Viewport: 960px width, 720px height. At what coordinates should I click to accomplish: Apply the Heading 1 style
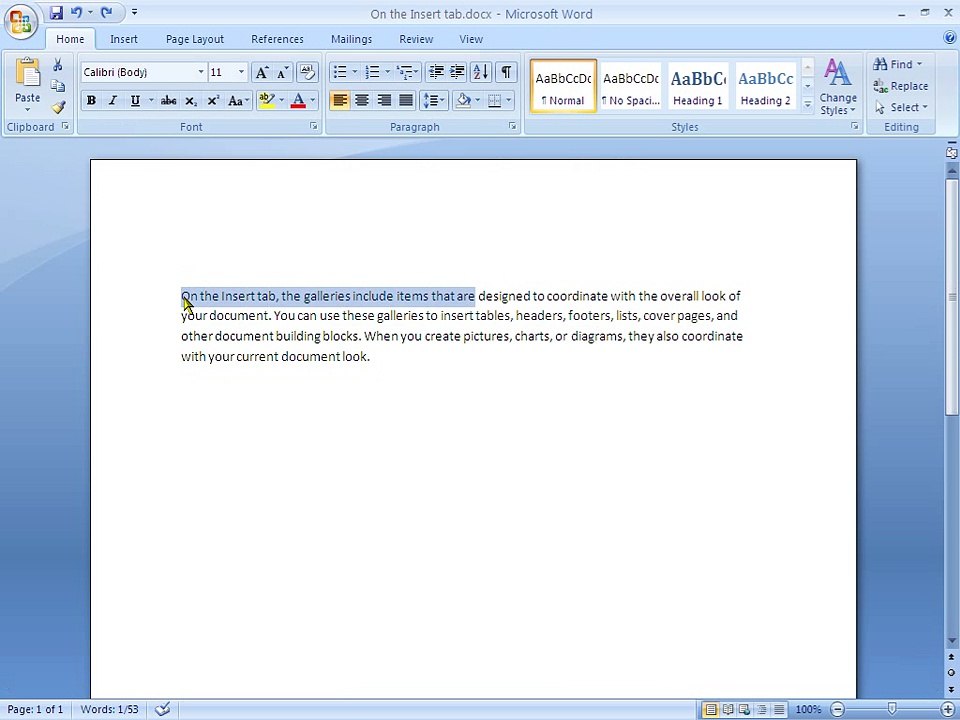pos(698,86)
